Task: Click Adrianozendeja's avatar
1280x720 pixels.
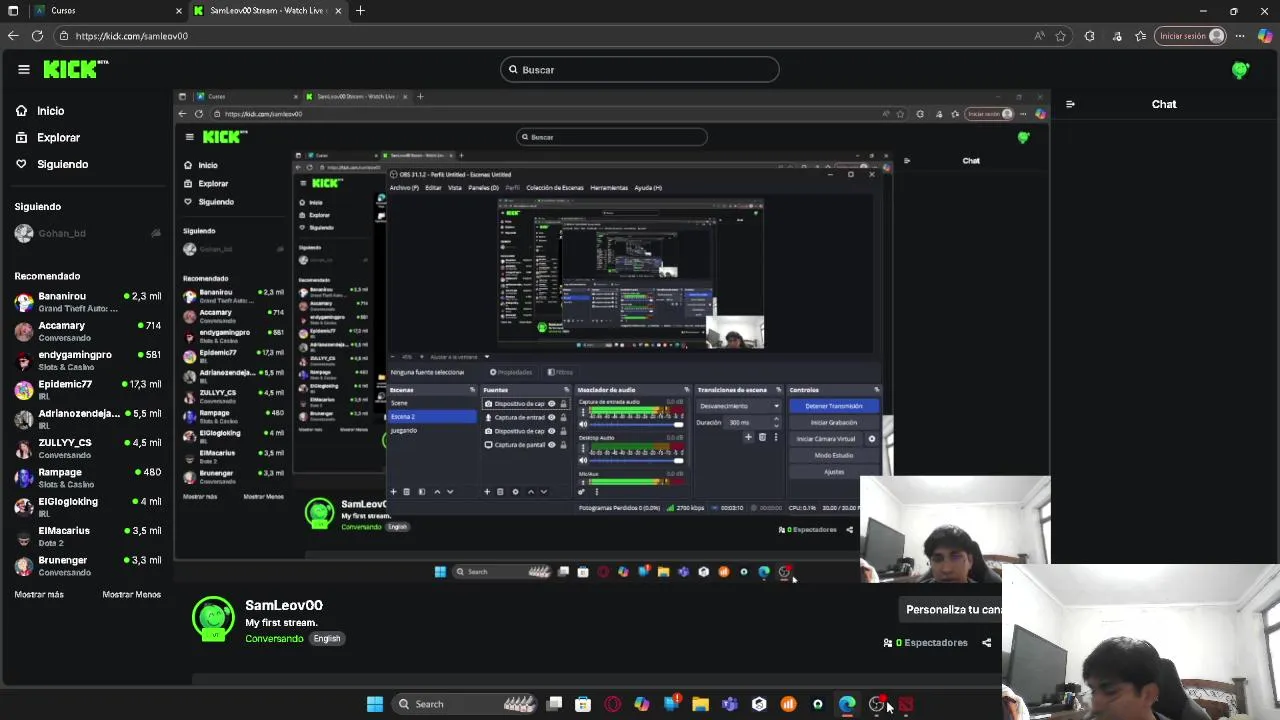Action: tap(24, 419)
